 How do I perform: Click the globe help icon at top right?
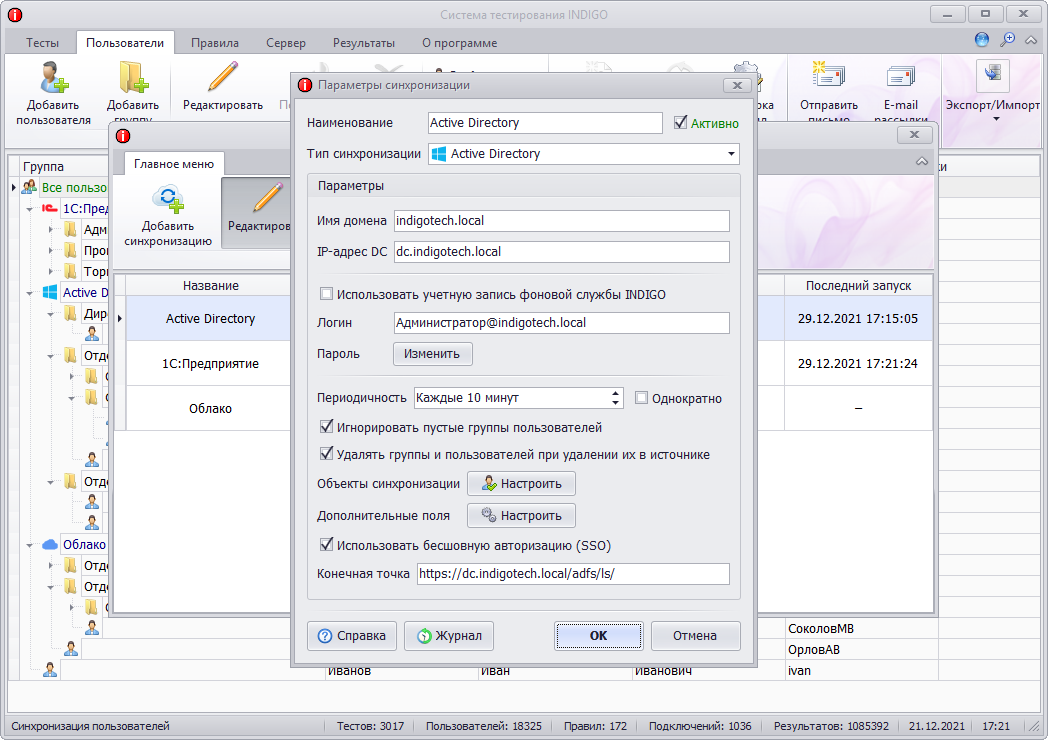coord(982,40)
